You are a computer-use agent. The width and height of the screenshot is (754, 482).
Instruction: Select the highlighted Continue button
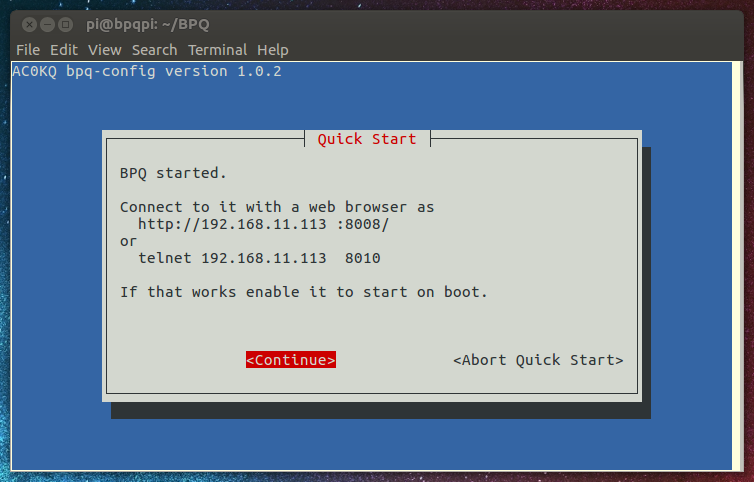point(291,360)
